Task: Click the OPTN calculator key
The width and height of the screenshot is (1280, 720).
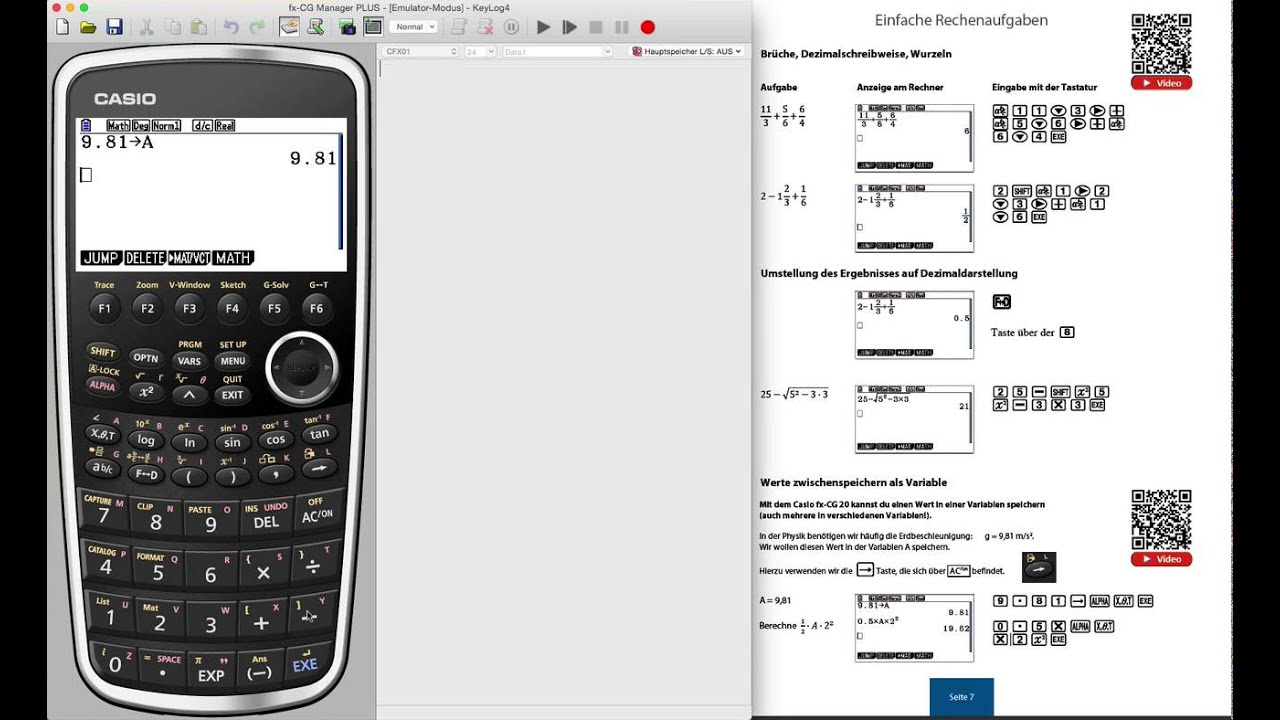Action: tap(146, 358)
